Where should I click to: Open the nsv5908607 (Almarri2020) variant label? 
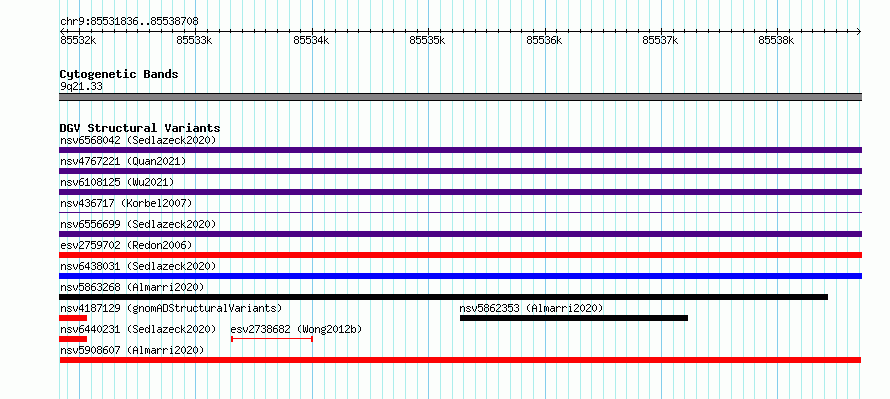(x=132, y=350)
